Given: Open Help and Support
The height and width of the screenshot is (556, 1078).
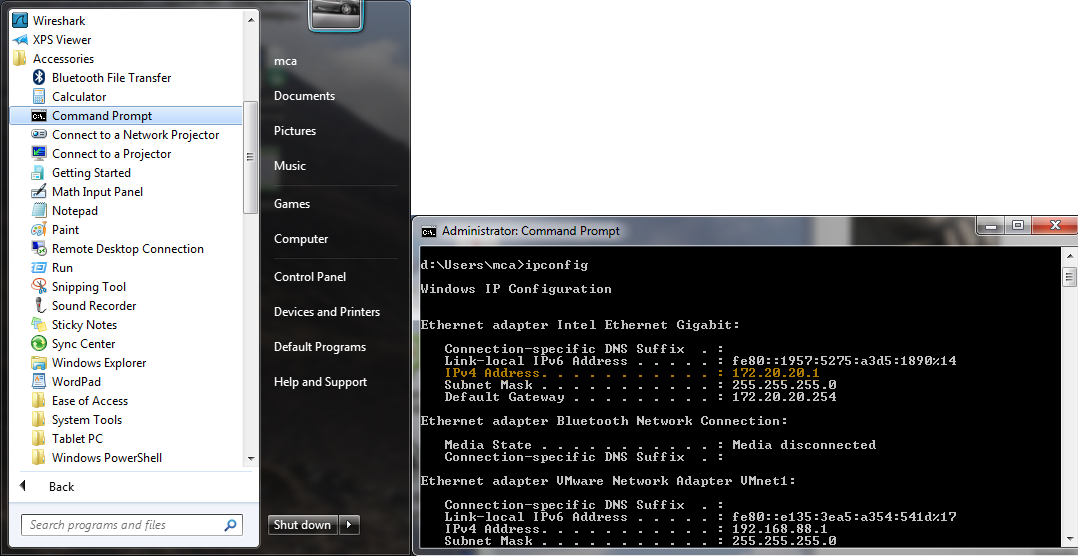Looking at the screenshot, I should click(x=320, y=381).
